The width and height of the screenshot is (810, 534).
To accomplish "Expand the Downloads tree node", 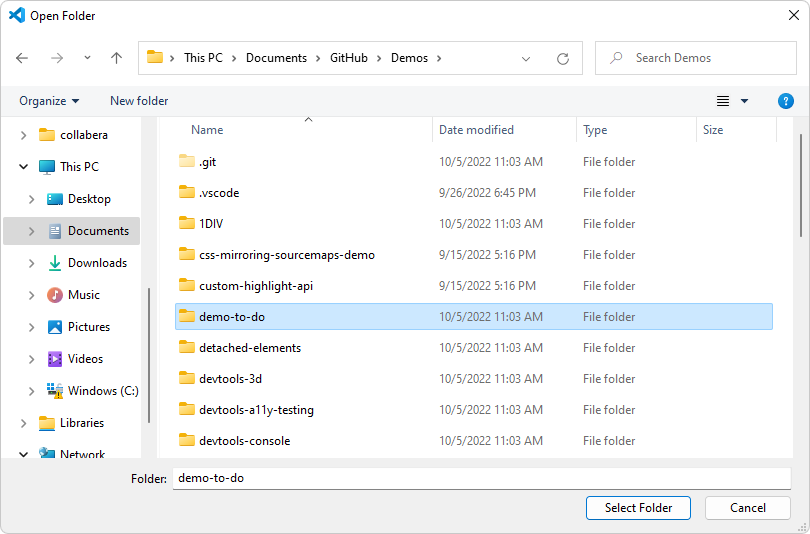I will pos(32,263).
